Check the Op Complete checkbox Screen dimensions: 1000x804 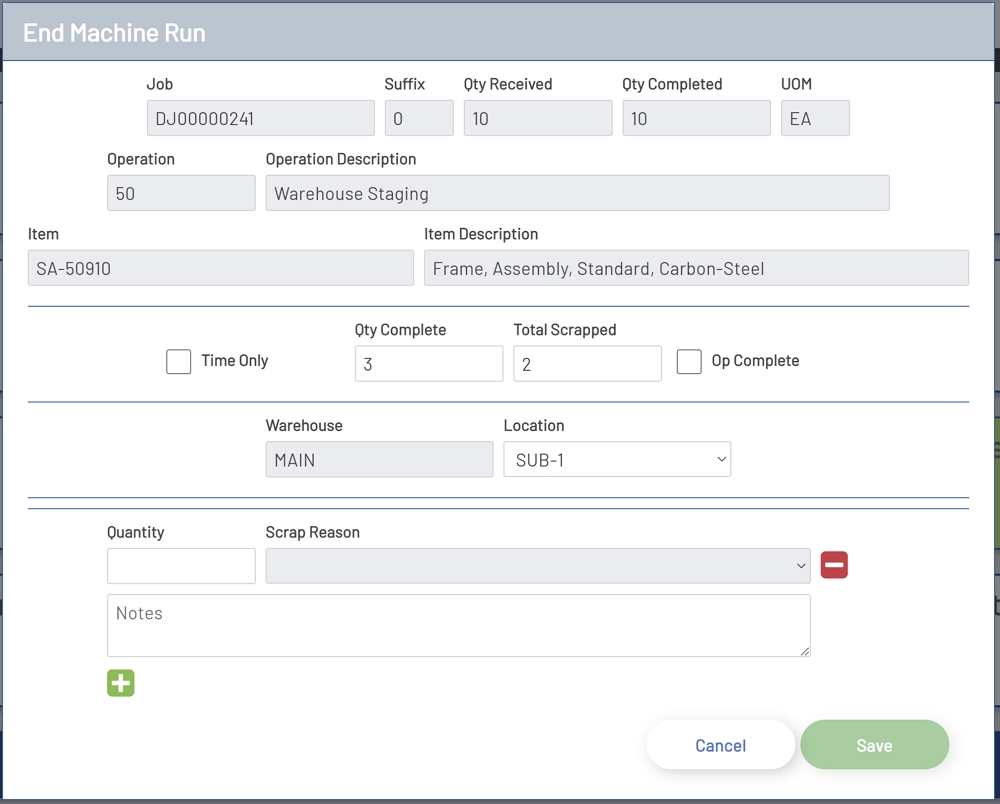tap(689, 361)
